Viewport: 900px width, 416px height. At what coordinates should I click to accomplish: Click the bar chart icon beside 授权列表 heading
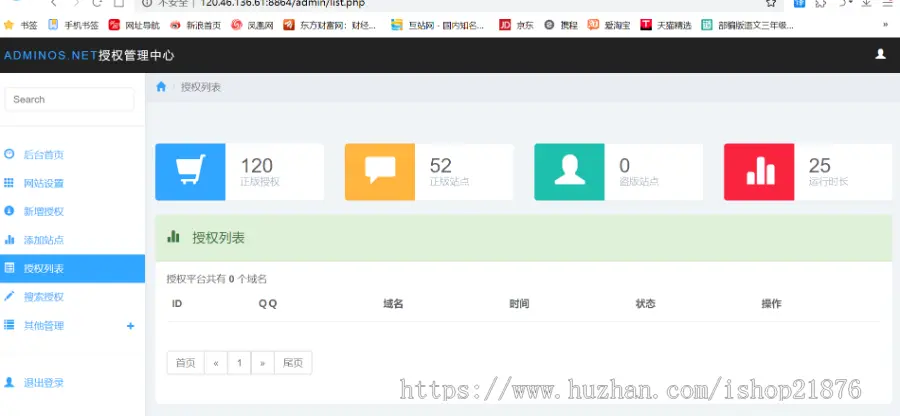tap(173, 236)
